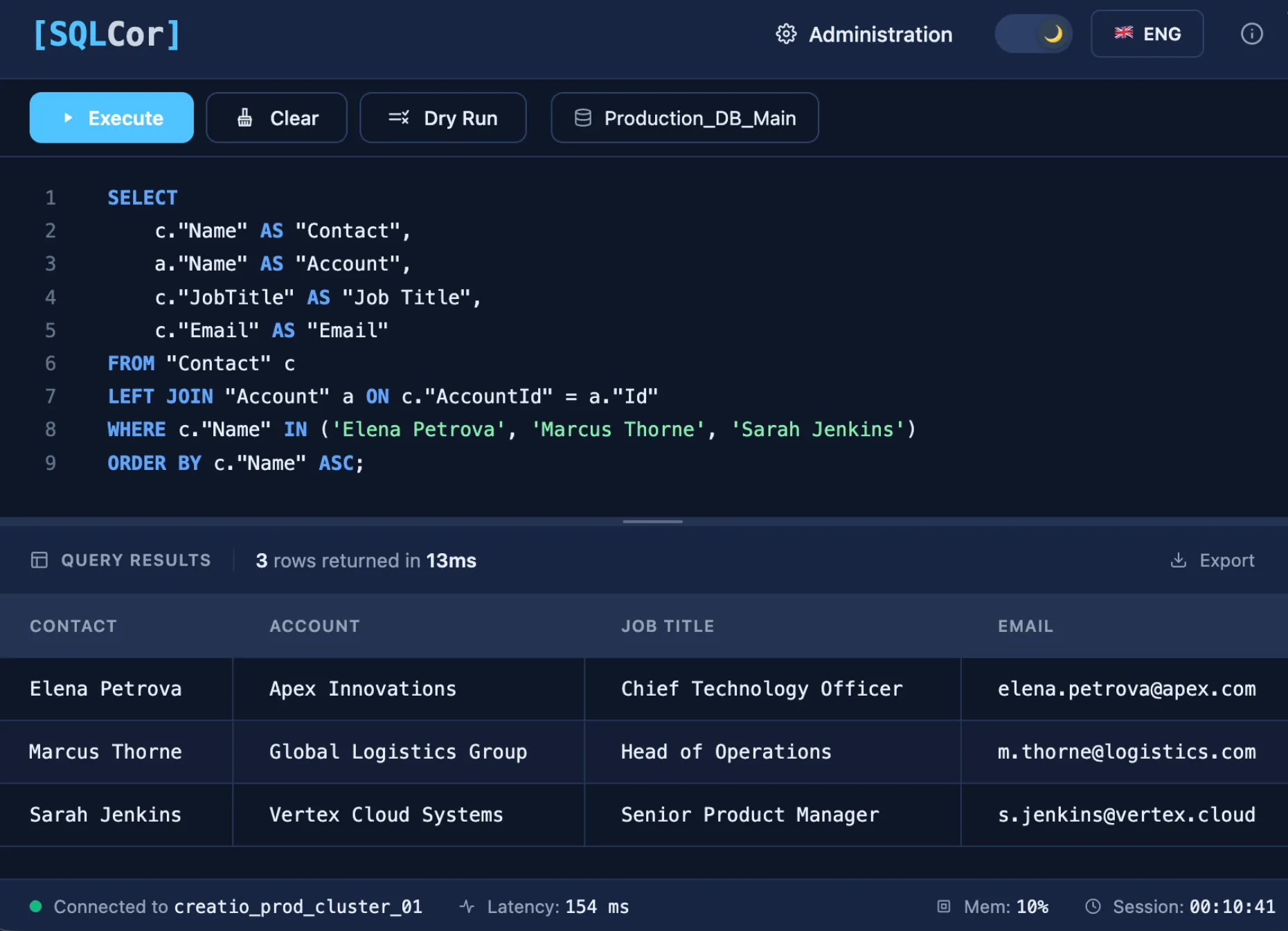Click the UK flag icon

(x=1124, y=33)
